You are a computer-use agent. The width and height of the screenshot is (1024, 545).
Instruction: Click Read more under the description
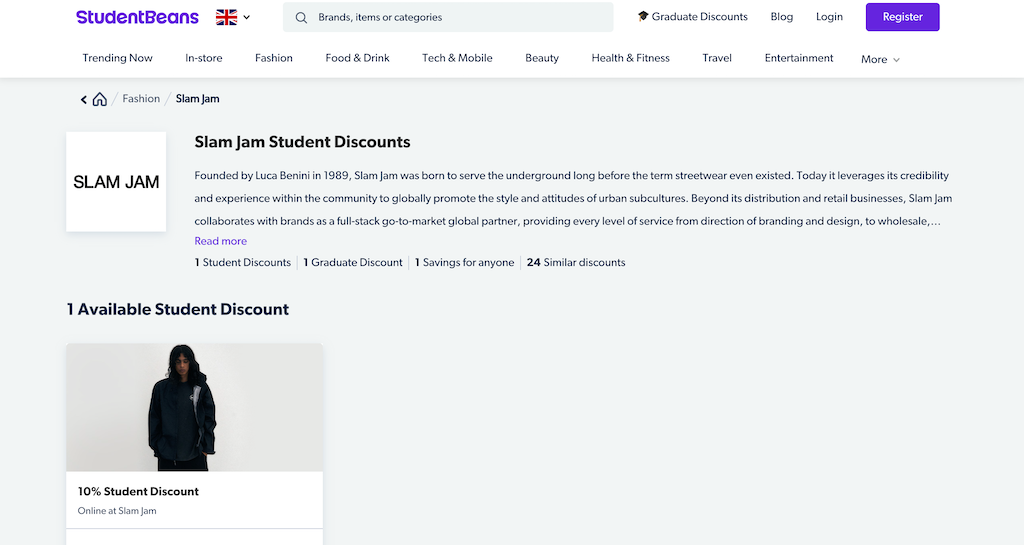tap(221, 241)
